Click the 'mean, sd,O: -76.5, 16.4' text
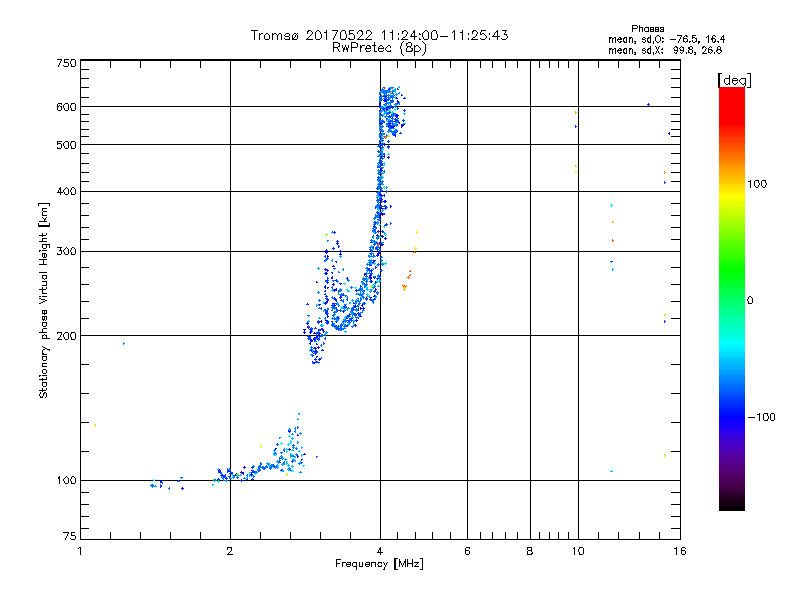 (666, 39)
